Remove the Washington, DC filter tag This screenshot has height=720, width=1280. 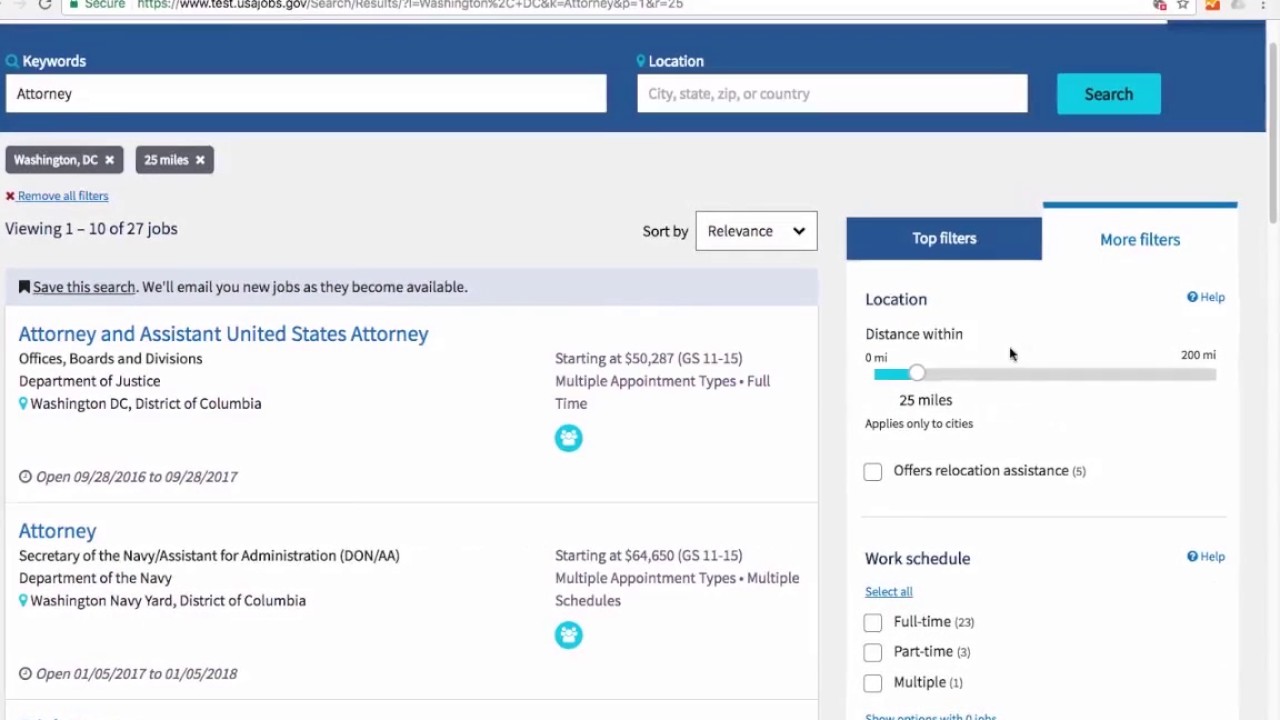[x=110, y=160]
